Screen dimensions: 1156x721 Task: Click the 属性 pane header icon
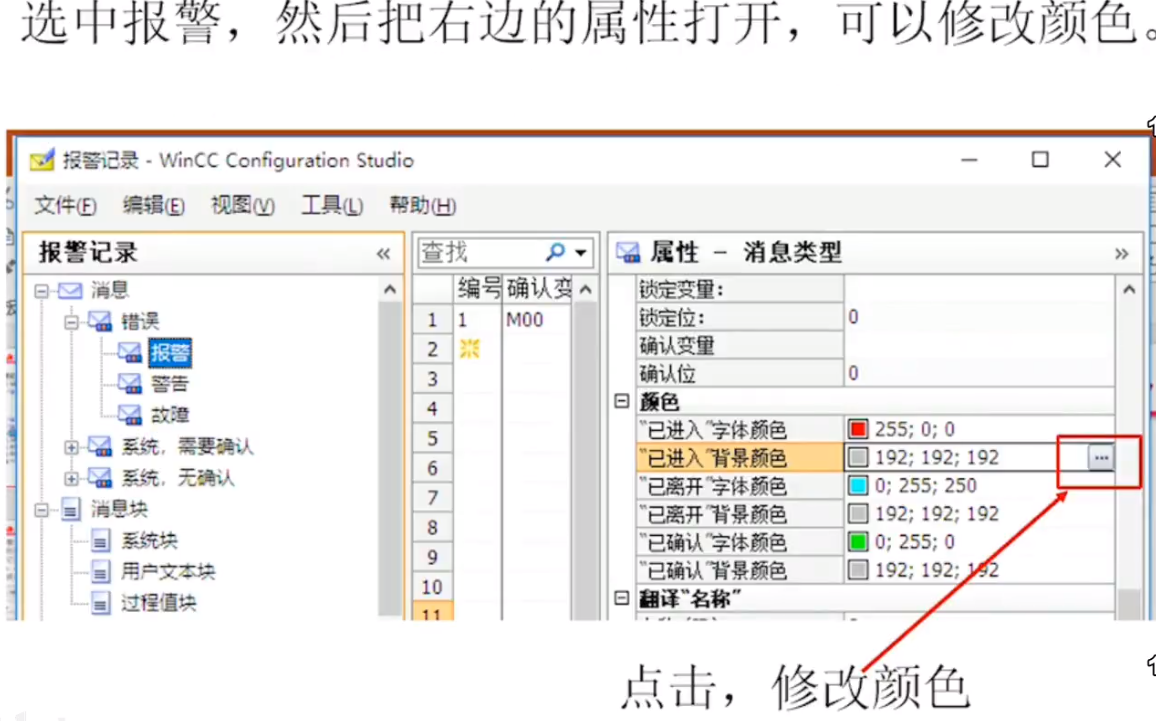coord(628,253)
